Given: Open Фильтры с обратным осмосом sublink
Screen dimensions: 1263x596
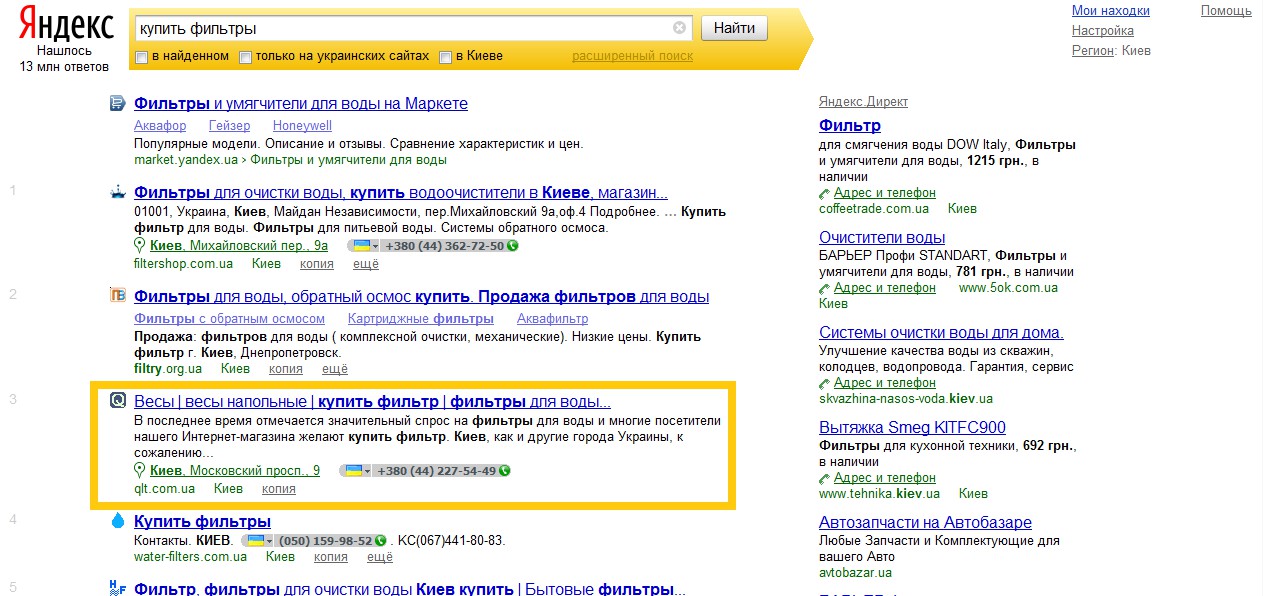Looking at the screenshot, I should coord(229,319).
